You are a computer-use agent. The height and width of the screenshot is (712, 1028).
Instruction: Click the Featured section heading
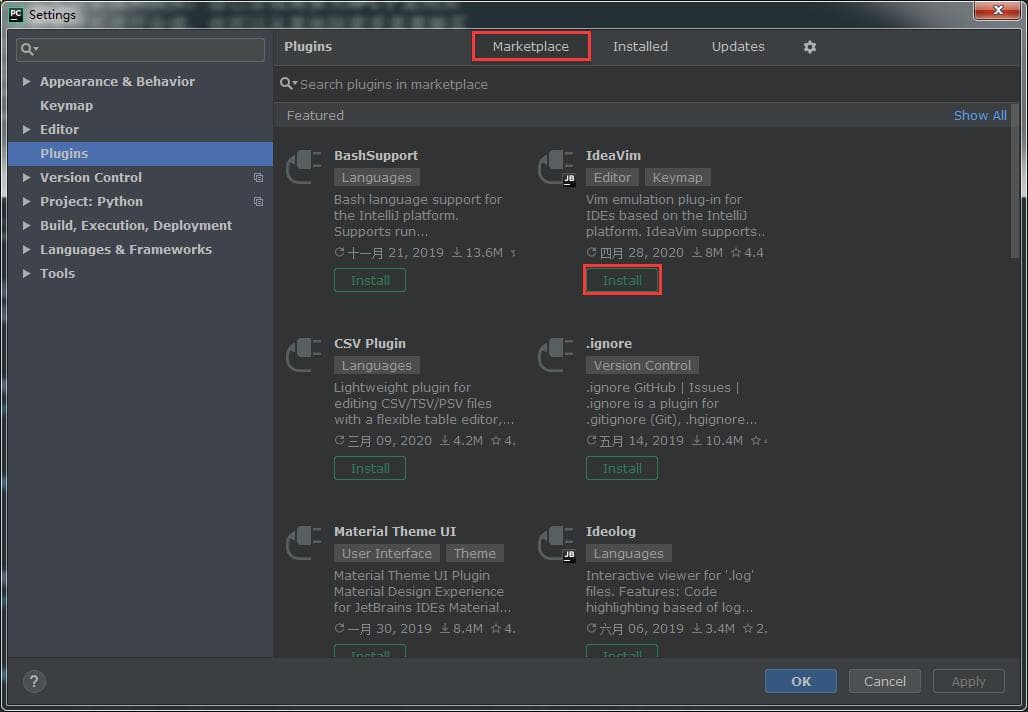[x=315, y=115]
